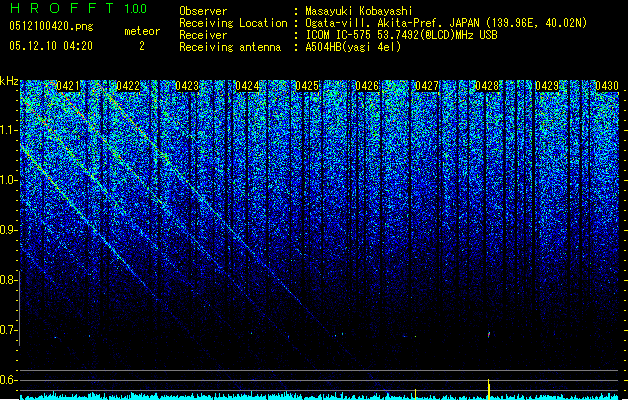Image resolution: width=629 pixels, height=400 pixels.
Task: Click the kHz axis unit label
Action: [9, 81]
